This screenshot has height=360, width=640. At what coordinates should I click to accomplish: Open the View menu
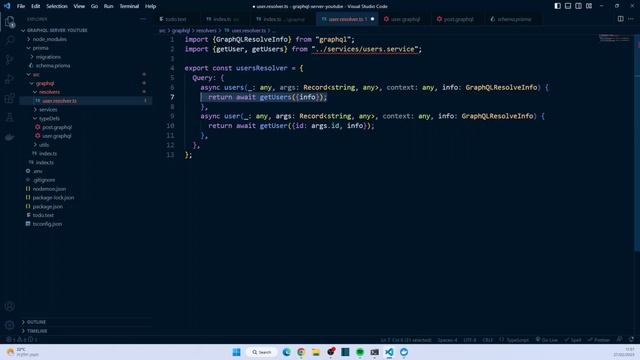79,6
